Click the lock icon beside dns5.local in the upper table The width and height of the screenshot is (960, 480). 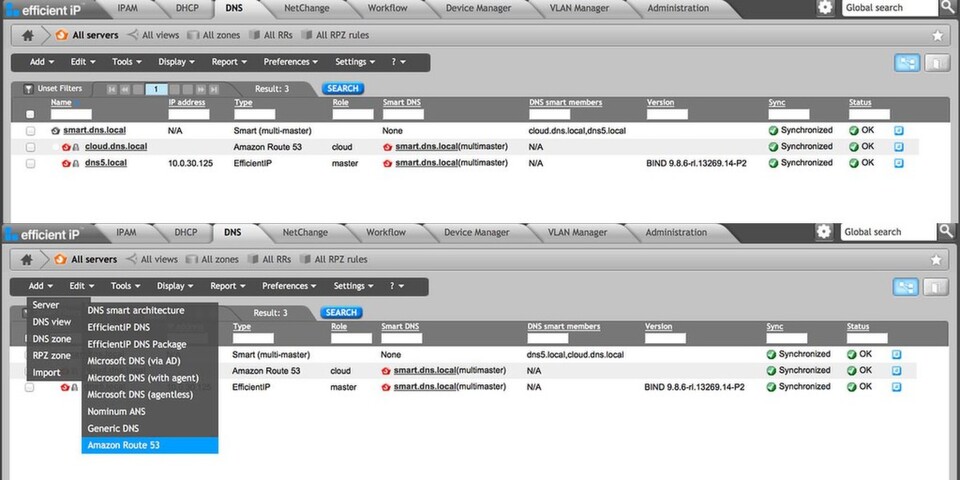[x=76, y=163]
